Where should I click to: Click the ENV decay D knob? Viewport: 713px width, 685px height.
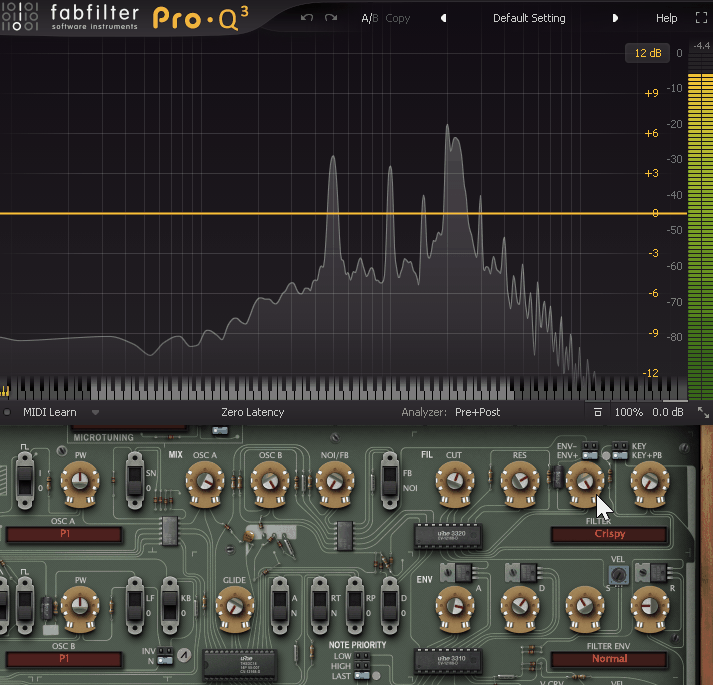[520, 606]
